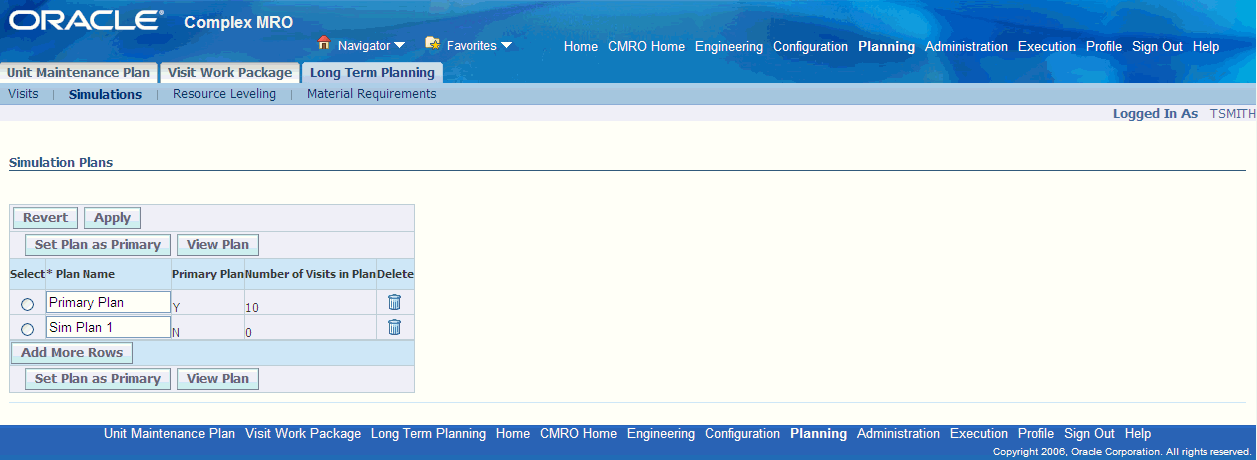Click the Primary Plan value N
The width and height of the screenshot is (1257, 460).
176,332
